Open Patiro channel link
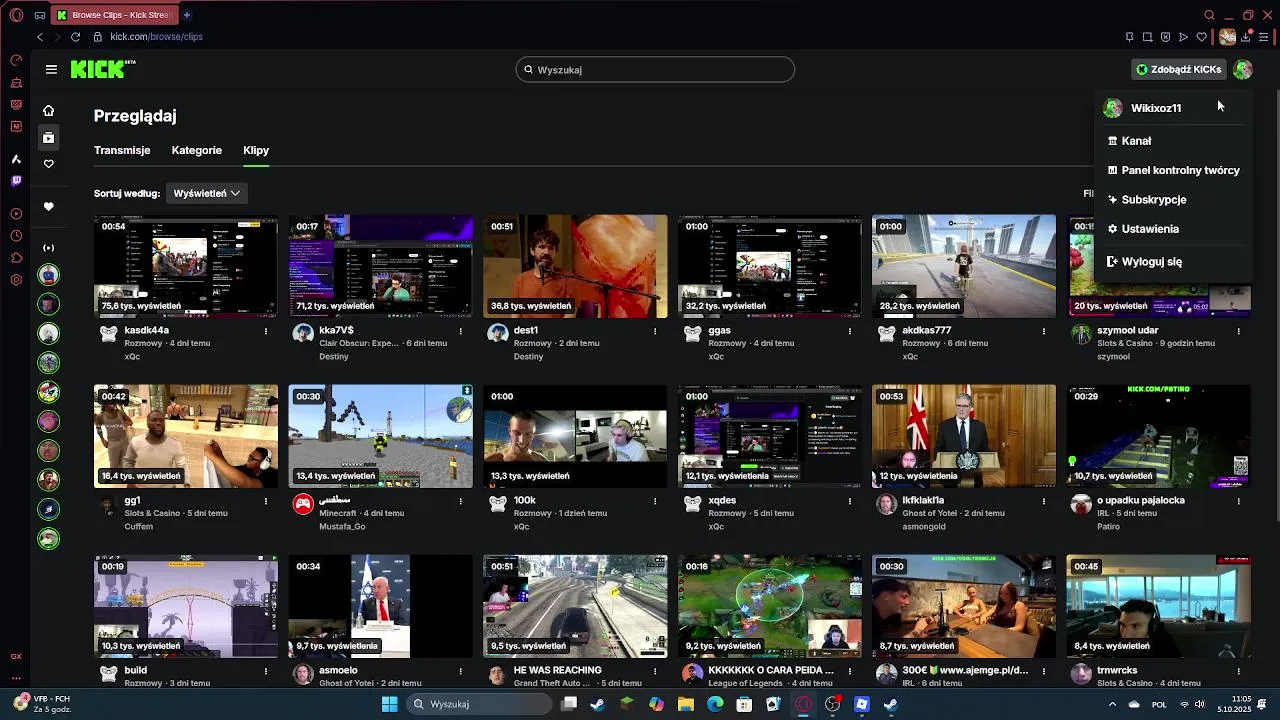 pyautogui.click(x=1108, y=526)
